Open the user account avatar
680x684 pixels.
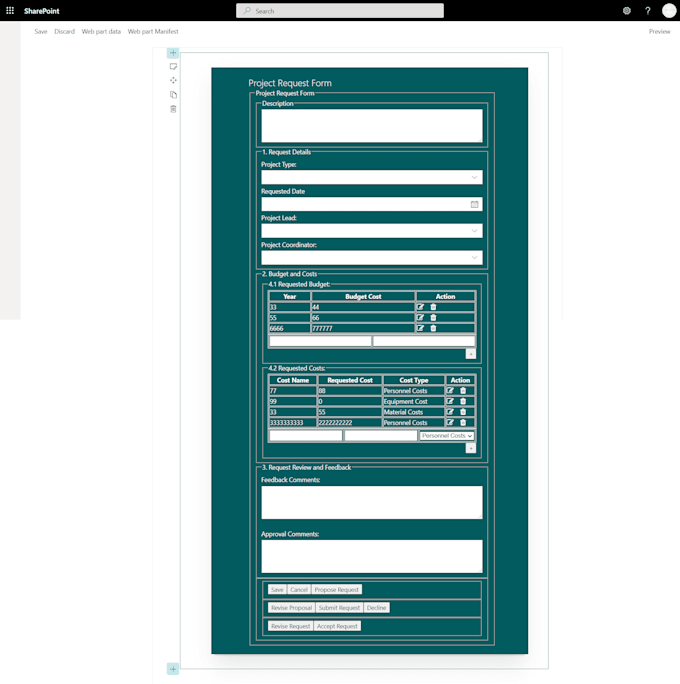point(669,10)
